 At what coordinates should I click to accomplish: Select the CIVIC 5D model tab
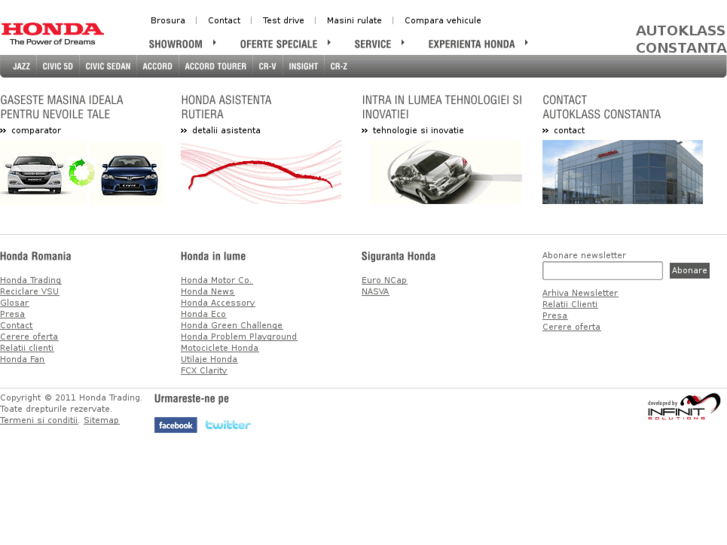point(58,66)
